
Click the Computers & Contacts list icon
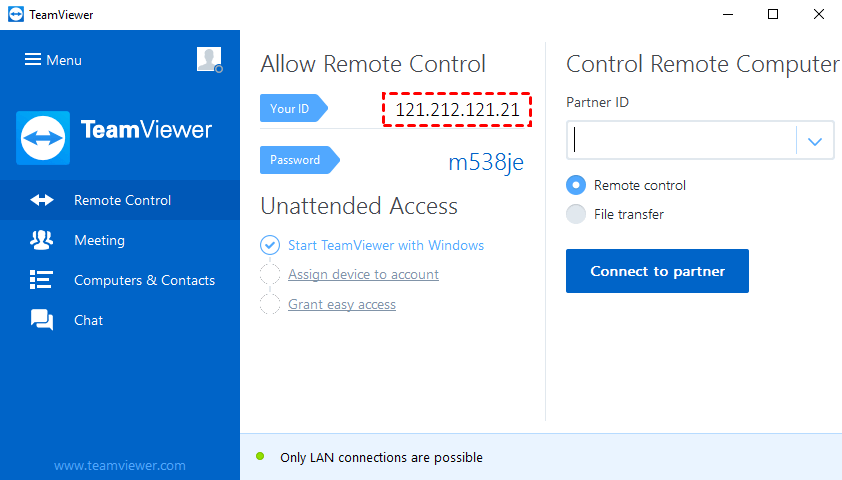tap(42, 280)
